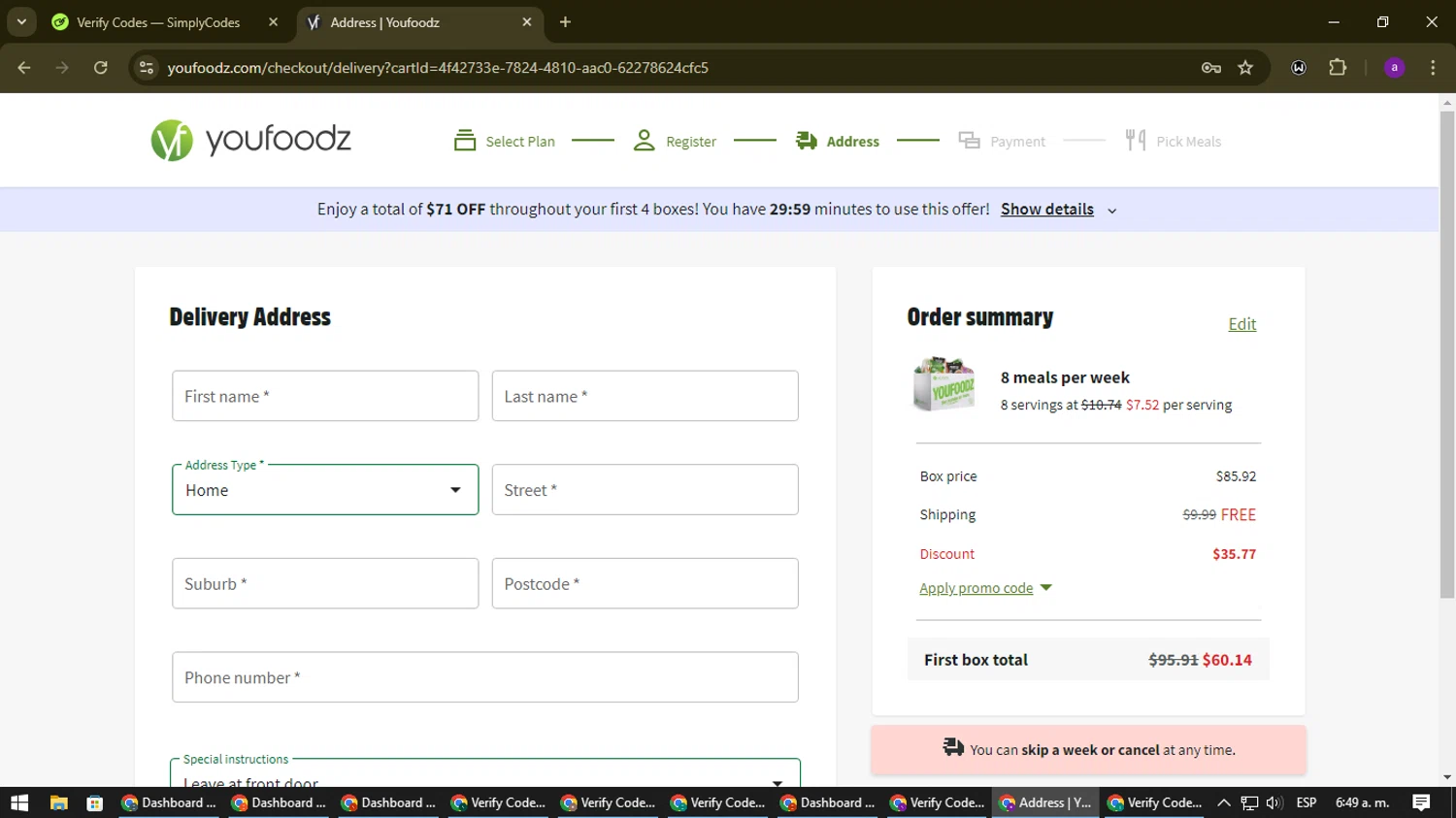Select the Address | Youfoodz tab
Image resolution: width=1456 pixels, height=818 pixels.
[x=419, y=22]
